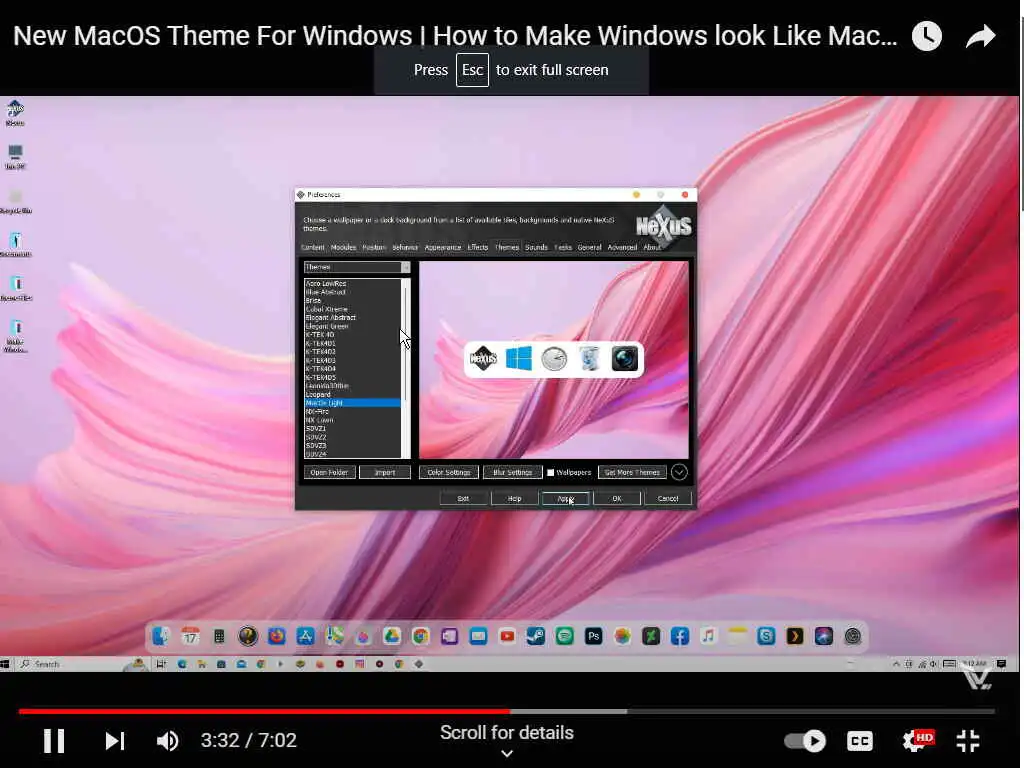Image resolution: width=1024 pixels, height=768 pixels.
Task: Launch Chrome from the dock
Action: (x=421, y=636)
